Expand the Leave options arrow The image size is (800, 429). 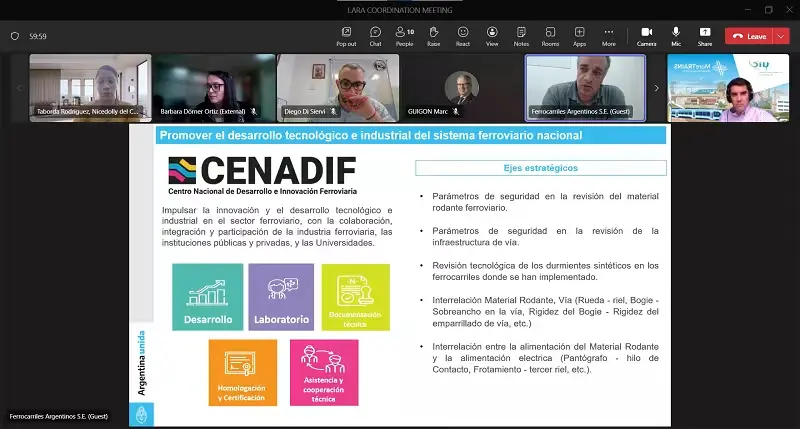[781, 36]
